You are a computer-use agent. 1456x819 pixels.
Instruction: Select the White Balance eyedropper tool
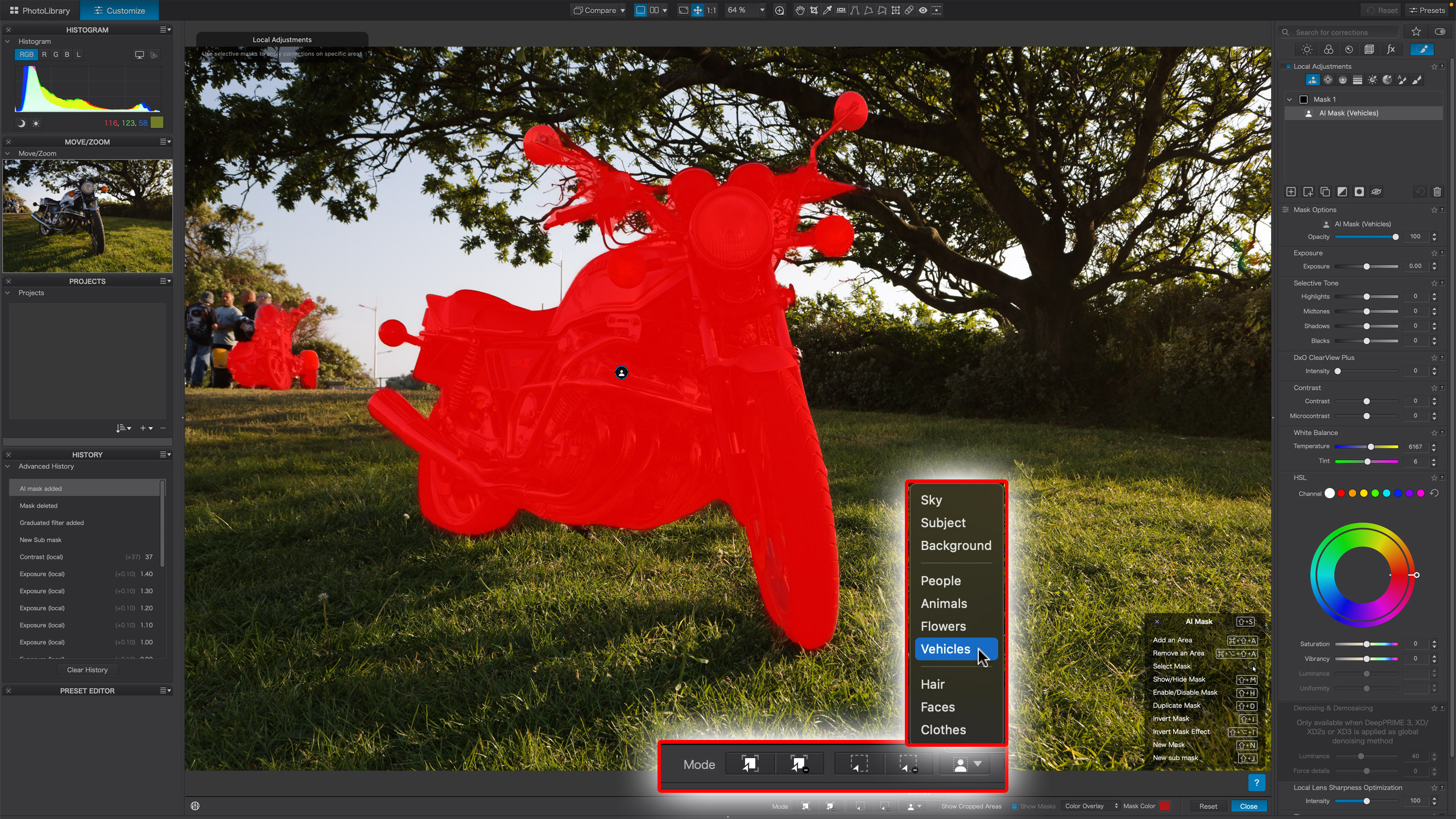(x=828, y=10)
